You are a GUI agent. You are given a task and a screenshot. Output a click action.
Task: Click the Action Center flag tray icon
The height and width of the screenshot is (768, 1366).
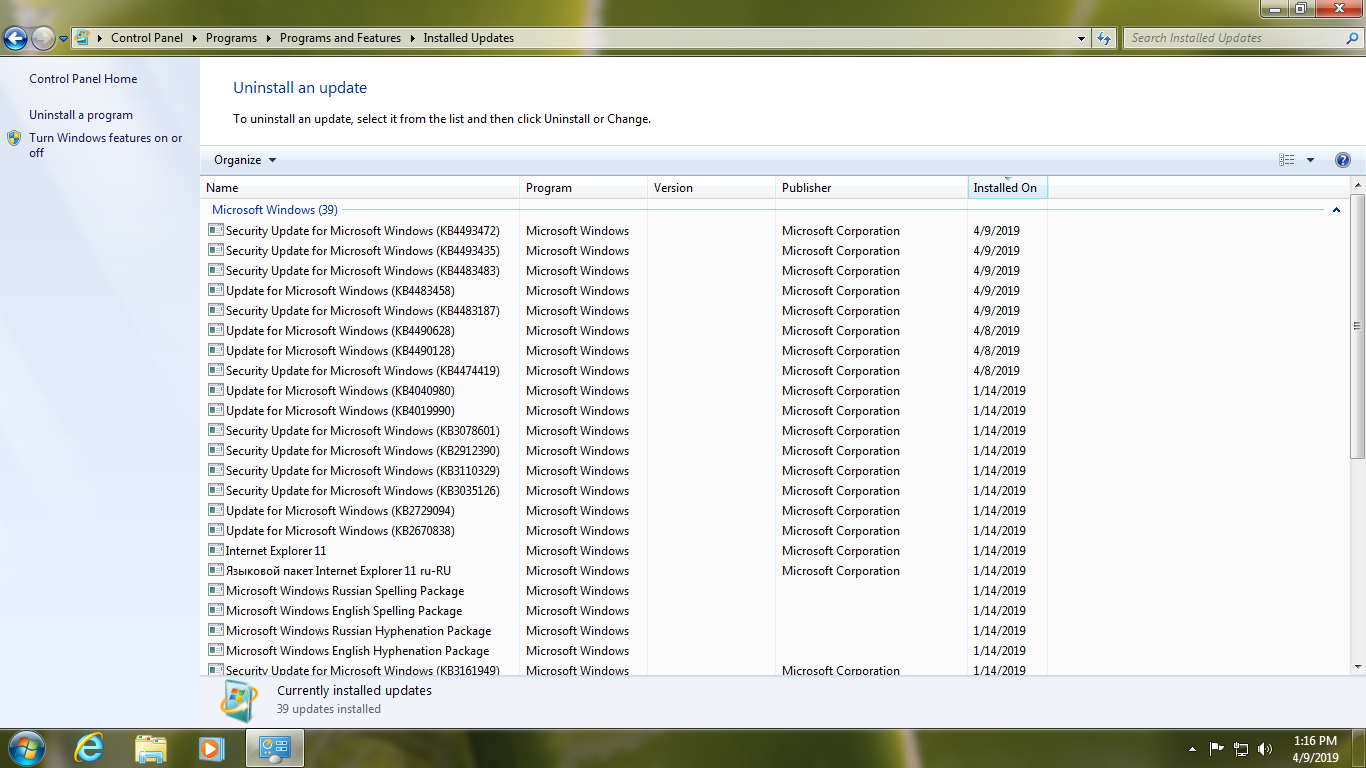(x=1217, y=748)
